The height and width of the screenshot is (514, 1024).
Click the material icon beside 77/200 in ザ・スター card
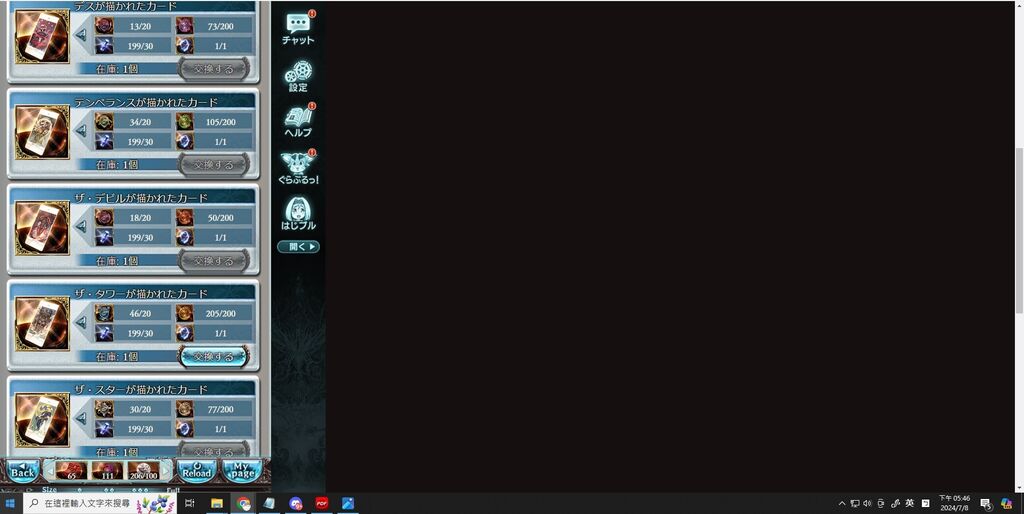point(184,409)
